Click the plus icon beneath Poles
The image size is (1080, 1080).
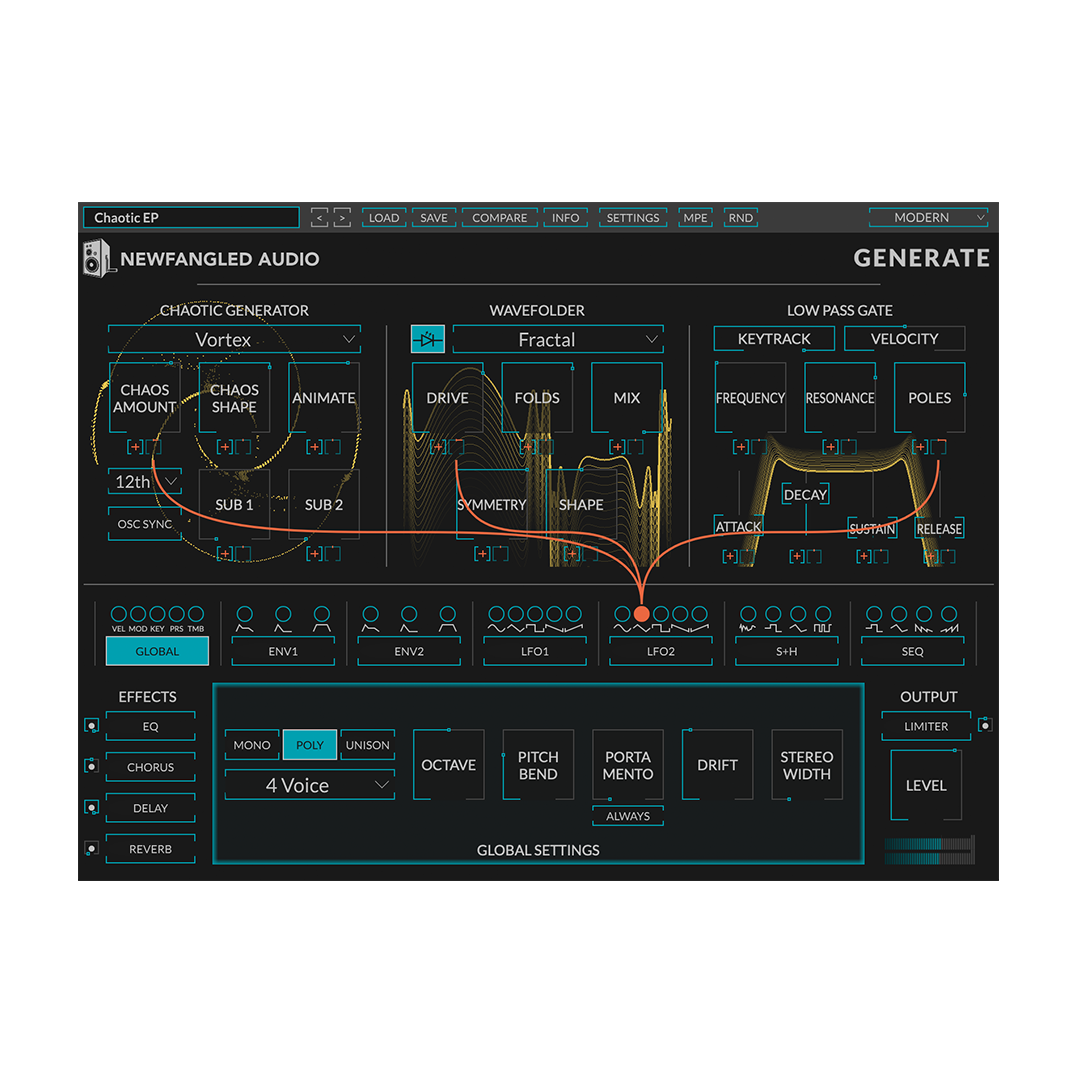pos(920,447)
